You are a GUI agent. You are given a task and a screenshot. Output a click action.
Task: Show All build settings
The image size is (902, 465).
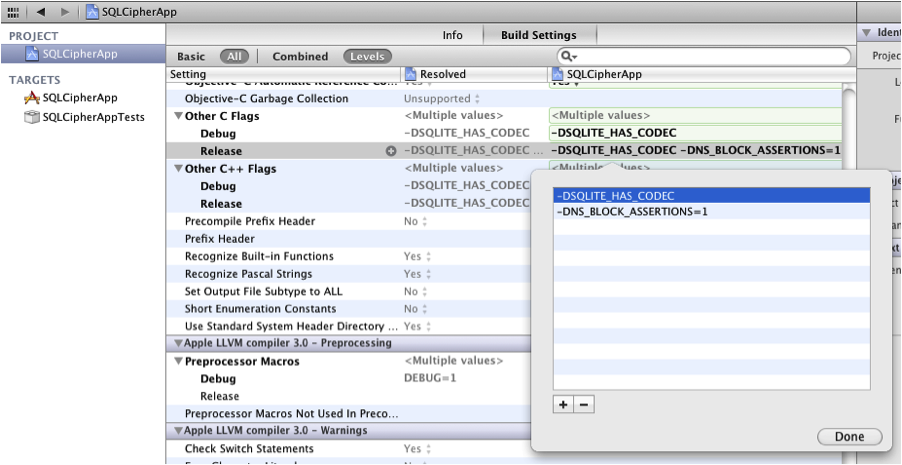(234, 56)
